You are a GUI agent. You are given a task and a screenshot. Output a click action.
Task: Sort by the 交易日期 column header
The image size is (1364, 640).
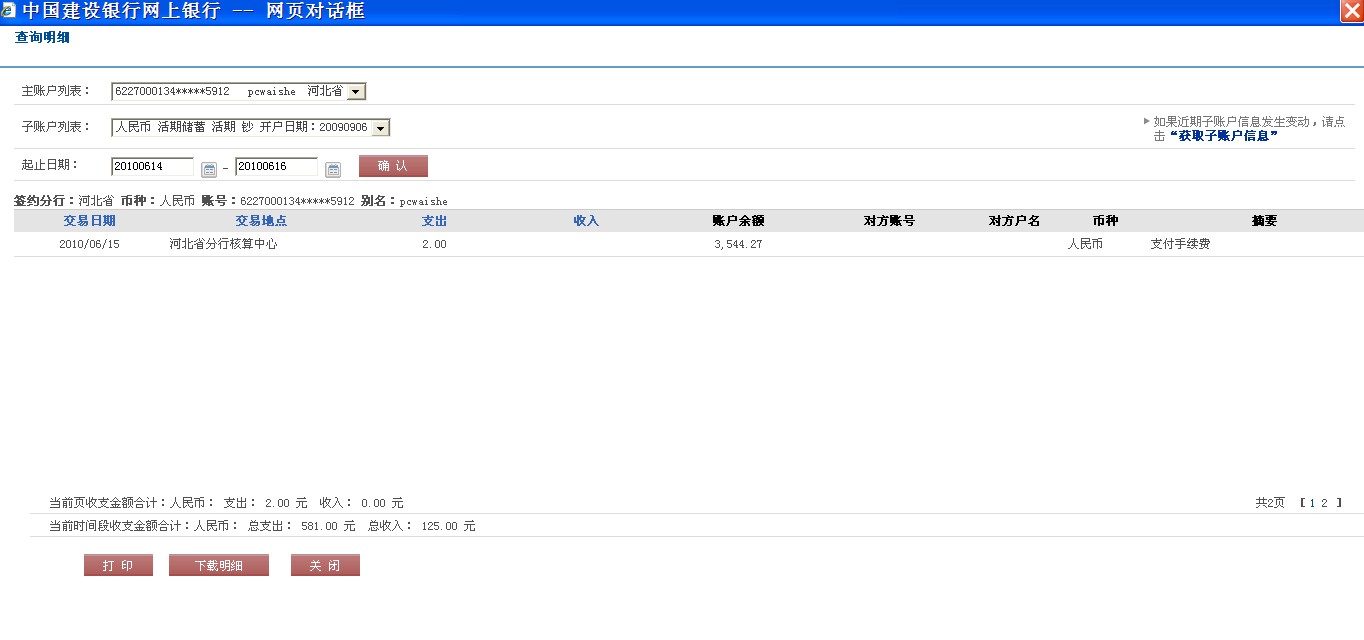89,221
